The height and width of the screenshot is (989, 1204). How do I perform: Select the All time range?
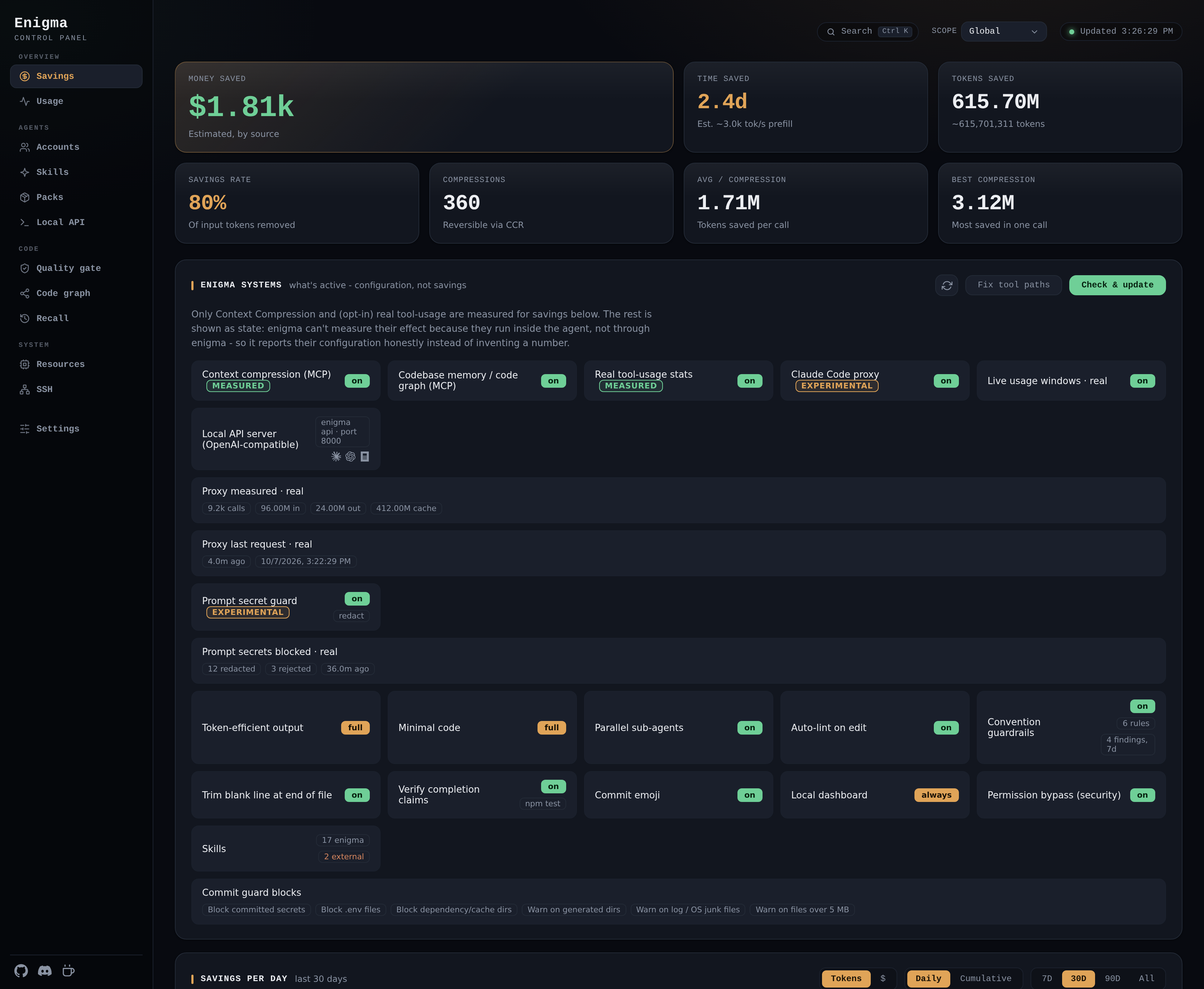pyautogui.click(x=1146, y=978)
